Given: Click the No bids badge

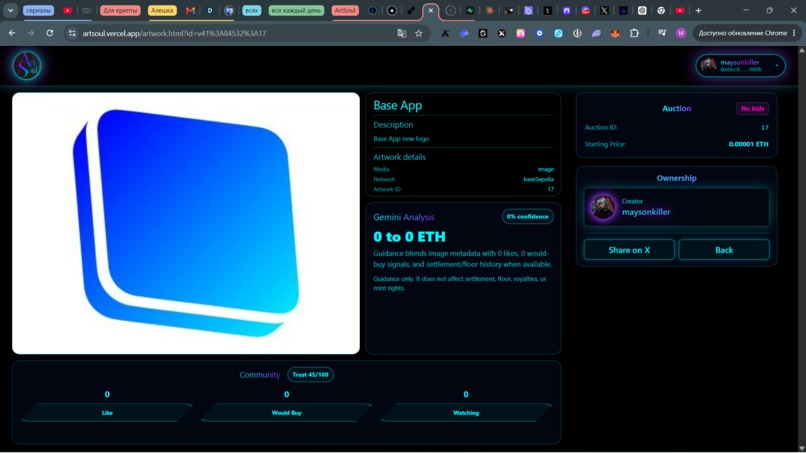Looking at the screenshot, I should coord(752,108).
